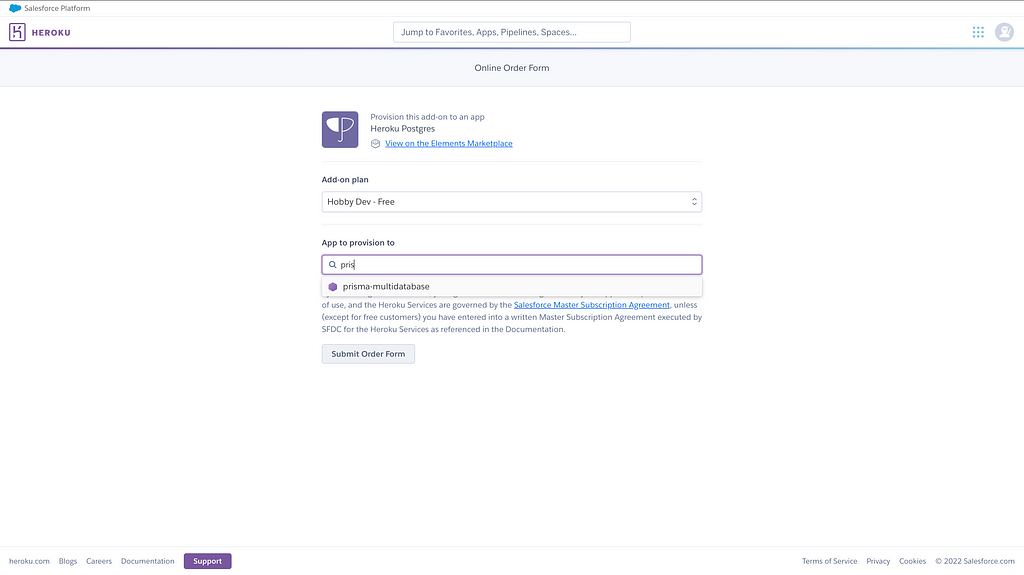
Task: Click the Support button in footer
Action: click(207, 561)
